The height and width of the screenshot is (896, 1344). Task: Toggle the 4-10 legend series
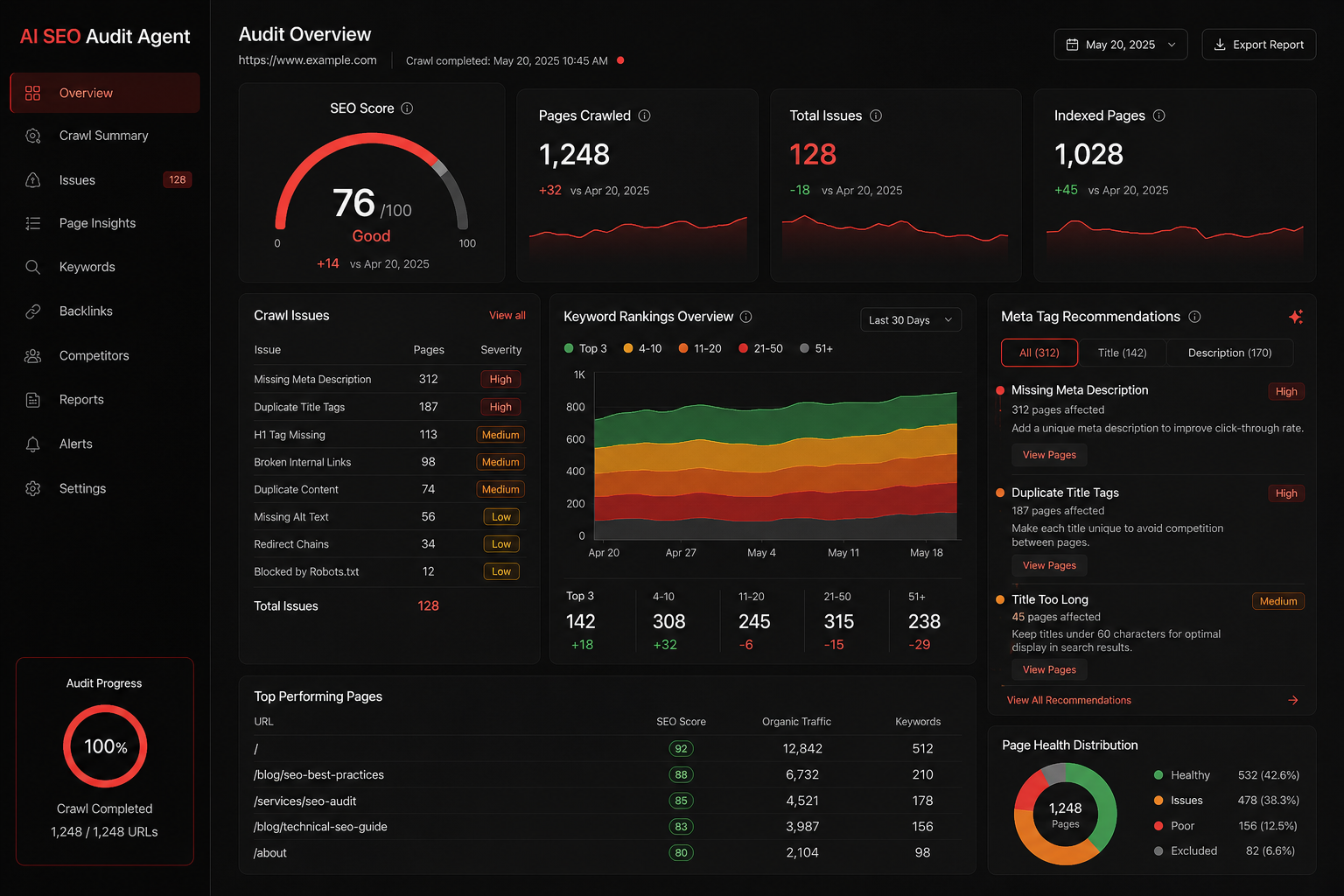pyautogui.click(x=642, y=348)
